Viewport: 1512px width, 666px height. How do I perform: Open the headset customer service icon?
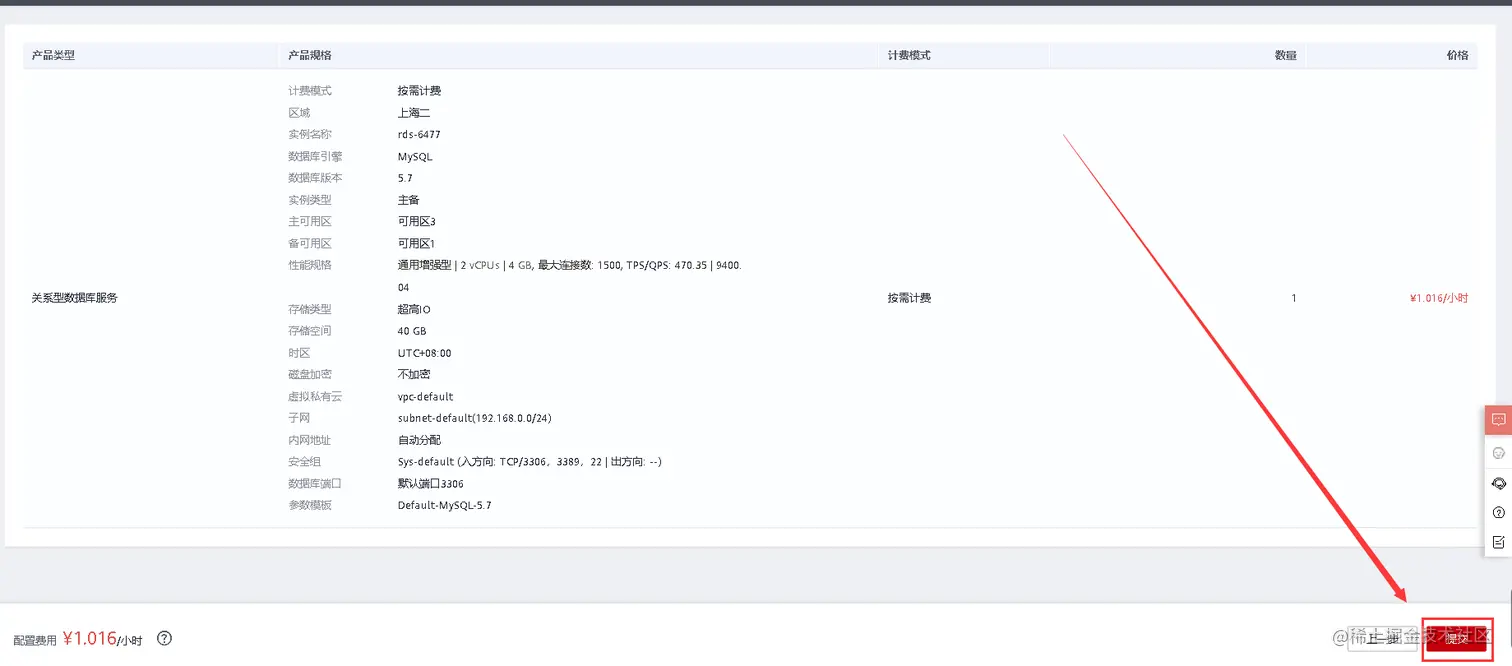coord(1498,483)
